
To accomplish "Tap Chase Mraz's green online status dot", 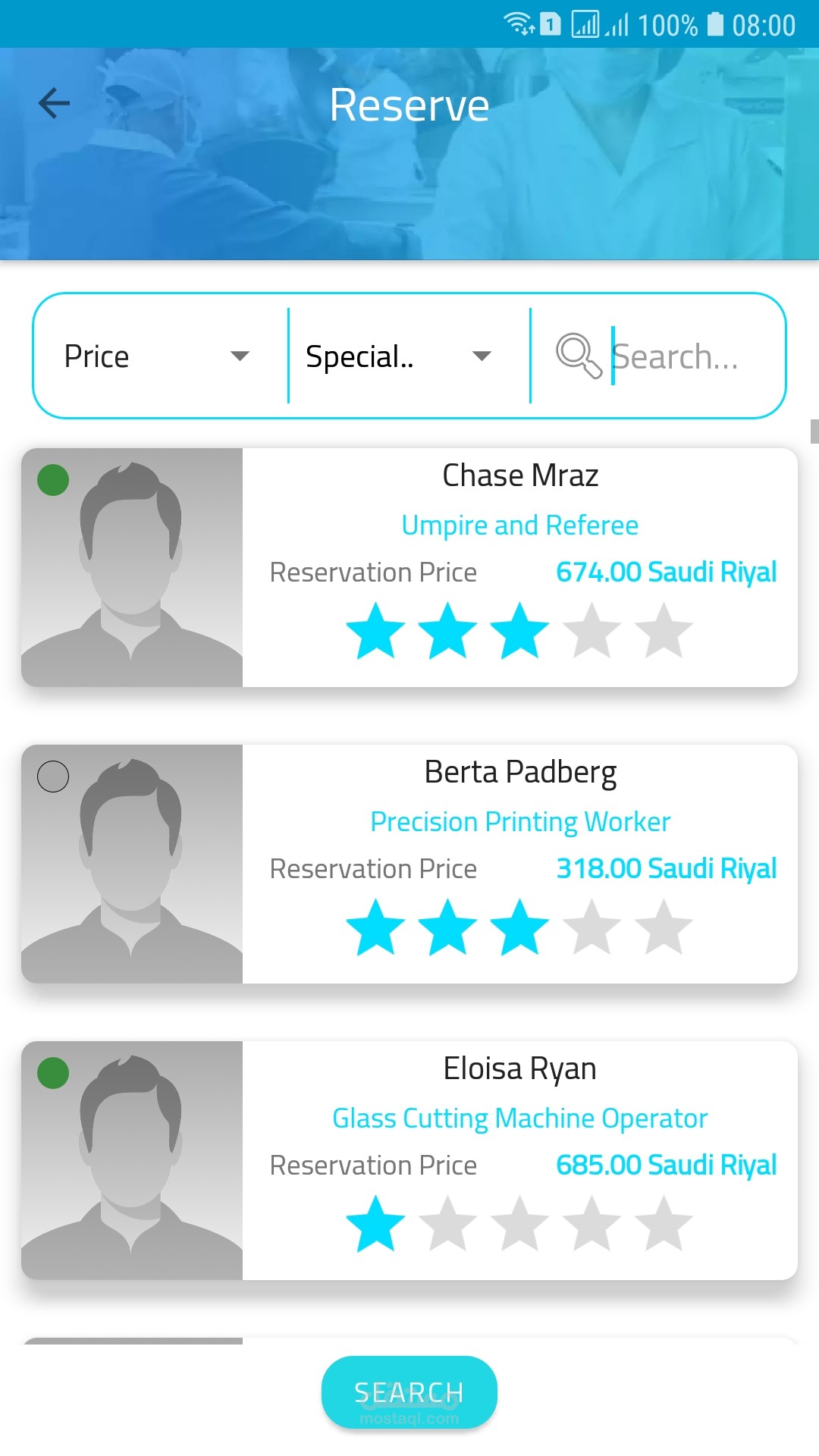I will tap(53, 480).
